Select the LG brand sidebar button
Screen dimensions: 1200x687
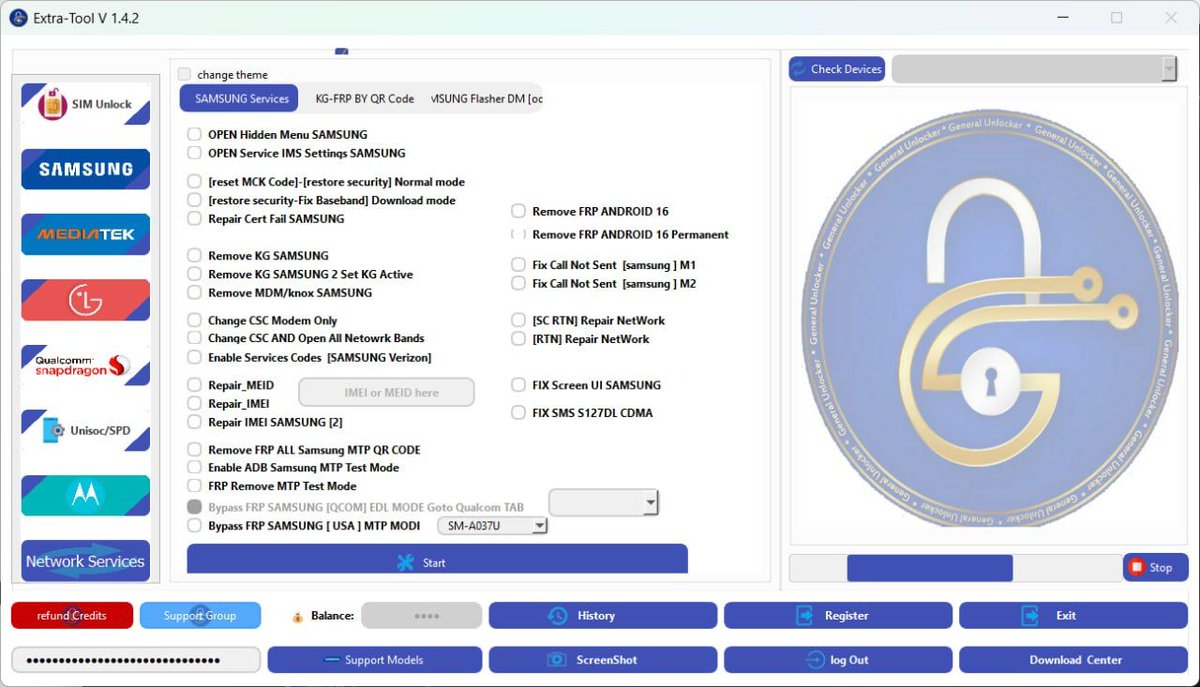(86, 300)
